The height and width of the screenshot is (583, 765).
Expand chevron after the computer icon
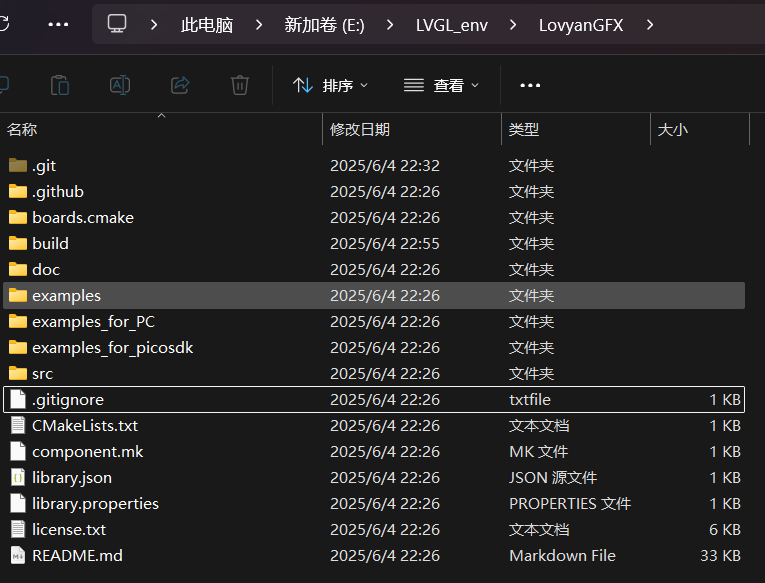pos(154,24)
